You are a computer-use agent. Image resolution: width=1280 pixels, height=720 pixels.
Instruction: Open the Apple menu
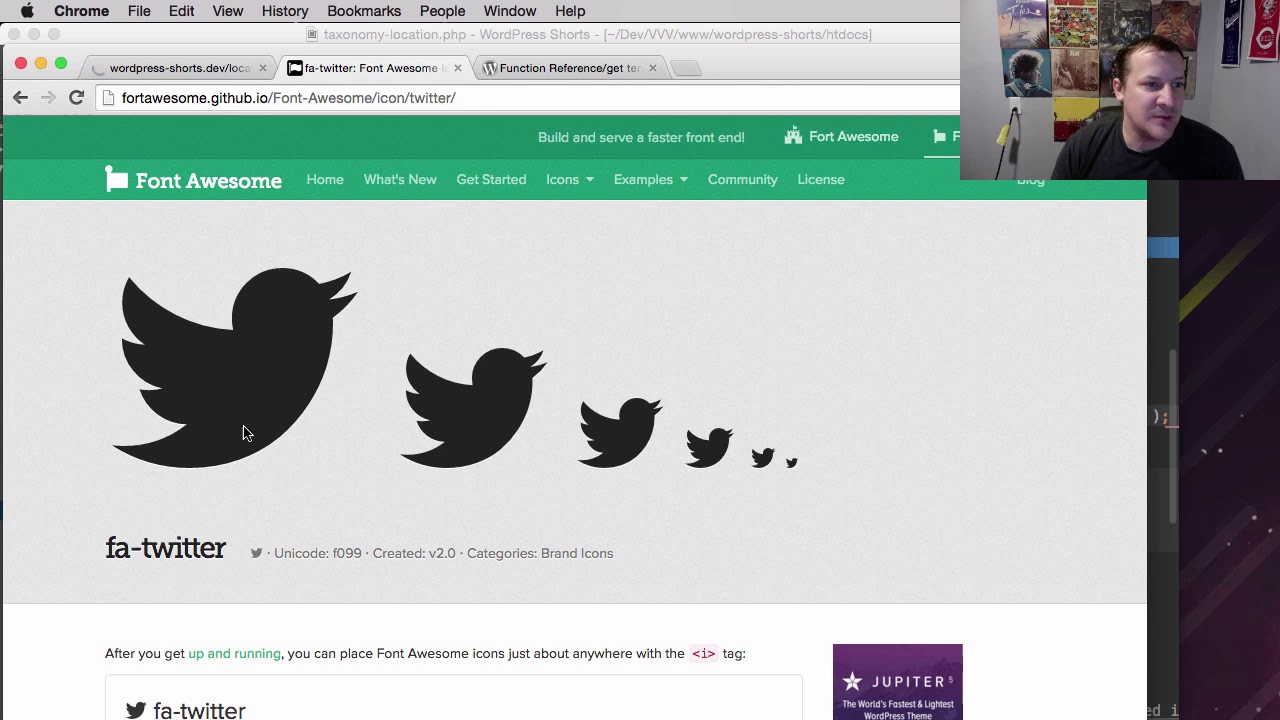pyautogui.click(x=27, y=11)
